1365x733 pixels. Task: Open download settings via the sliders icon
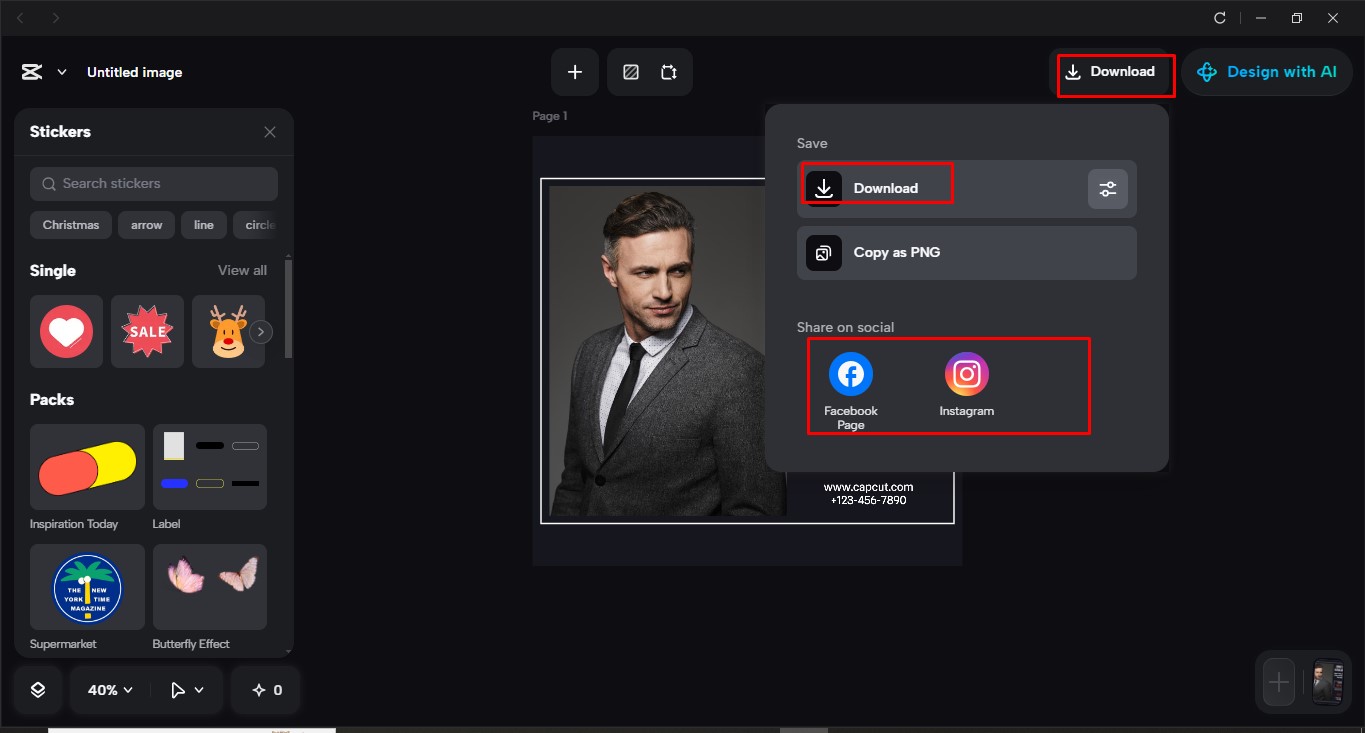(x=1107, y=188)
